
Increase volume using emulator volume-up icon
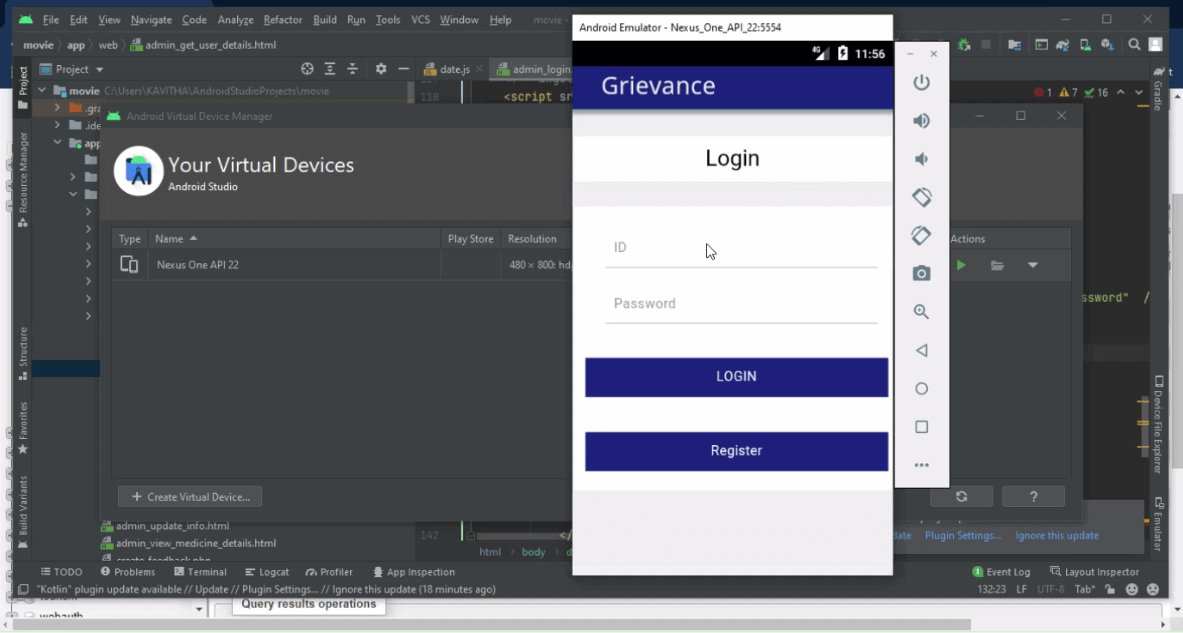click(x=921, y=120)
